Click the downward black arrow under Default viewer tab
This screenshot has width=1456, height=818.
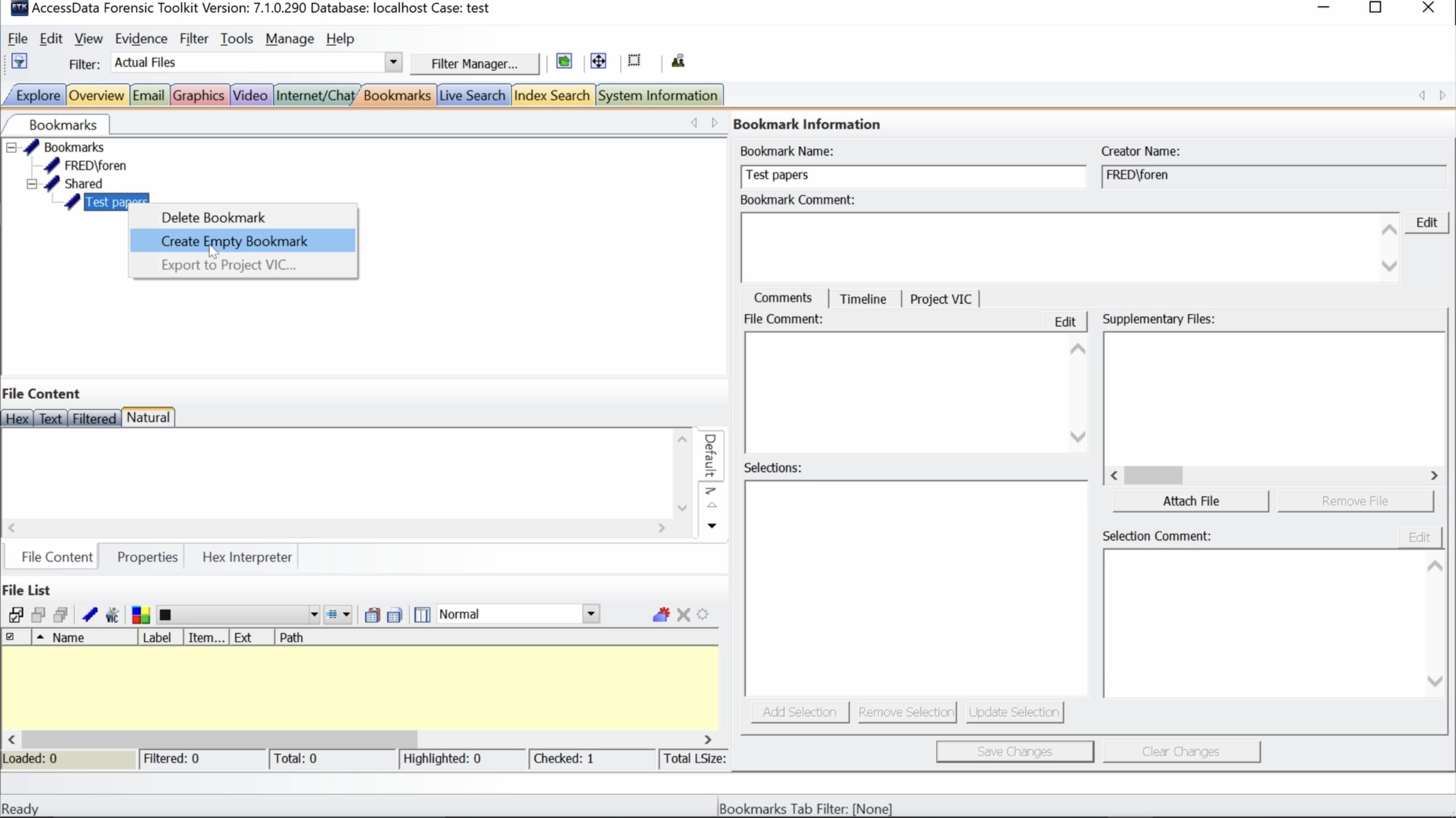pyautogui.click(x=712, y=526)
